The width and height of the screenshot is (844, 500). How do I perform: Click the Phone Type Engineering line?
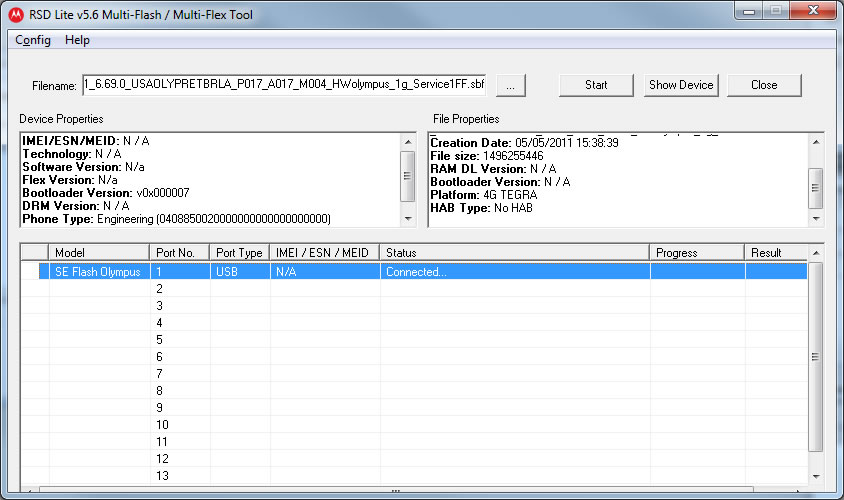tap(177, 219)
